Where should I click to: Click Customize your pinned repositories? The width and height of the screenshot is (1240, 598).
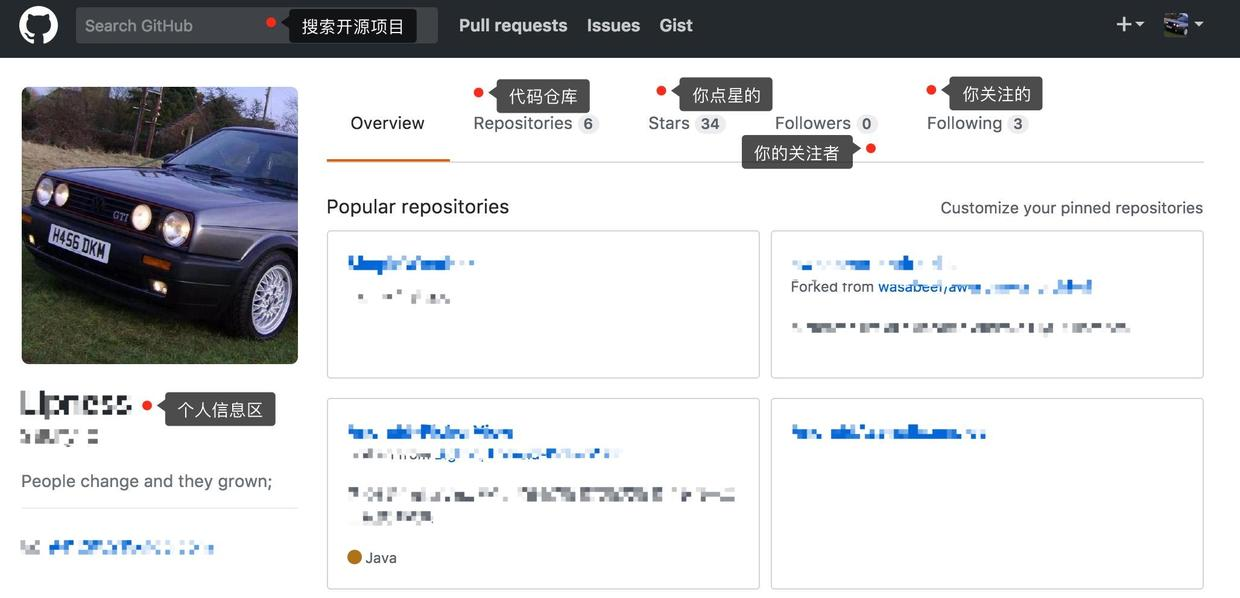pos(1071,207)
